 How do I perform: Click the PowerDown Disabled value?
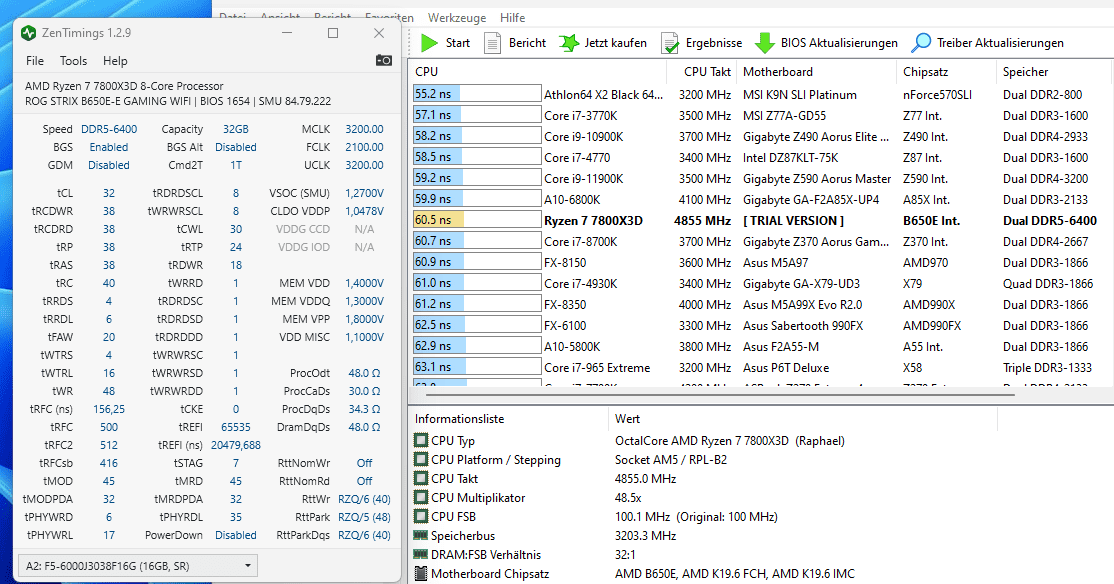tap(236, 535)
